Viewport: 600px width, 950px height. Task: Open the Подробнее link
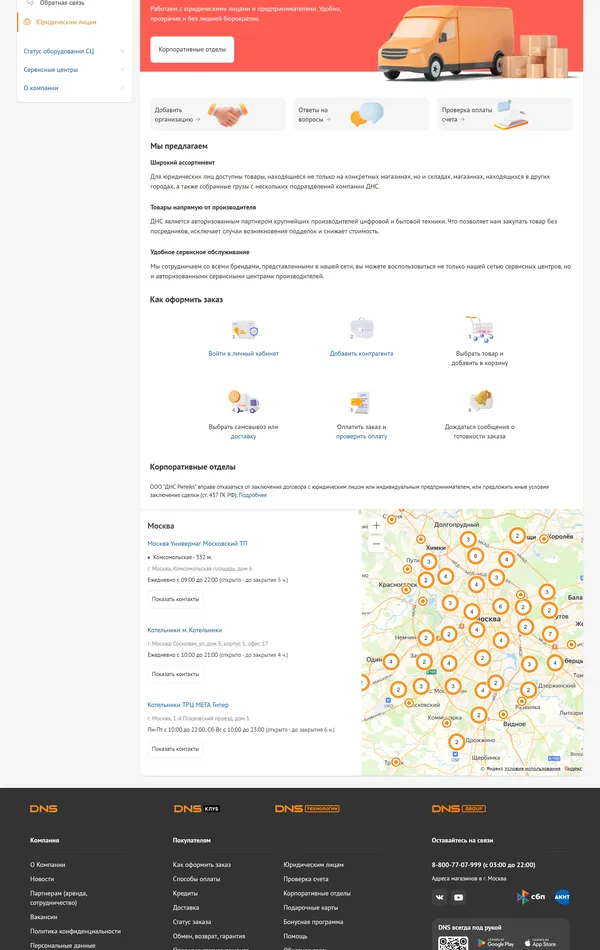(x=253, y=495)
